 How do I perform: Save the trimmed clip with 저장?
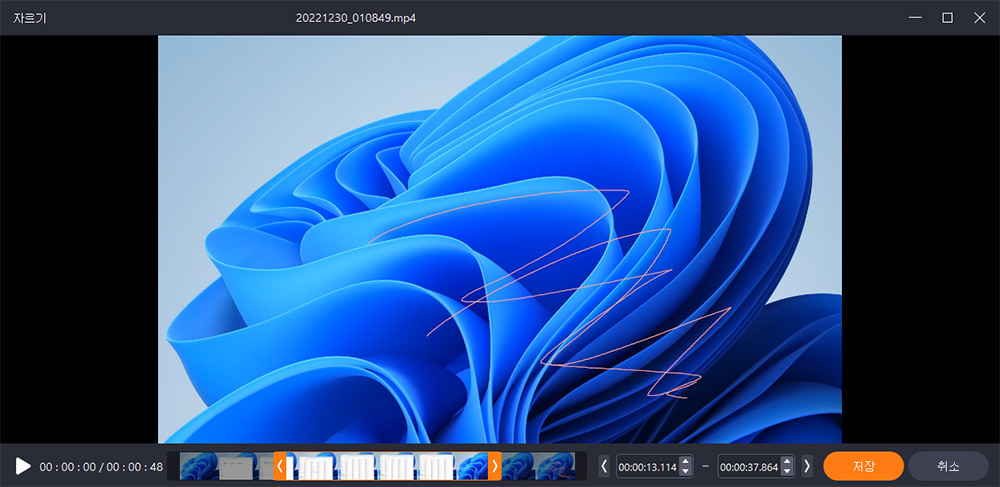pyautogui.click(x=864, y=466)
